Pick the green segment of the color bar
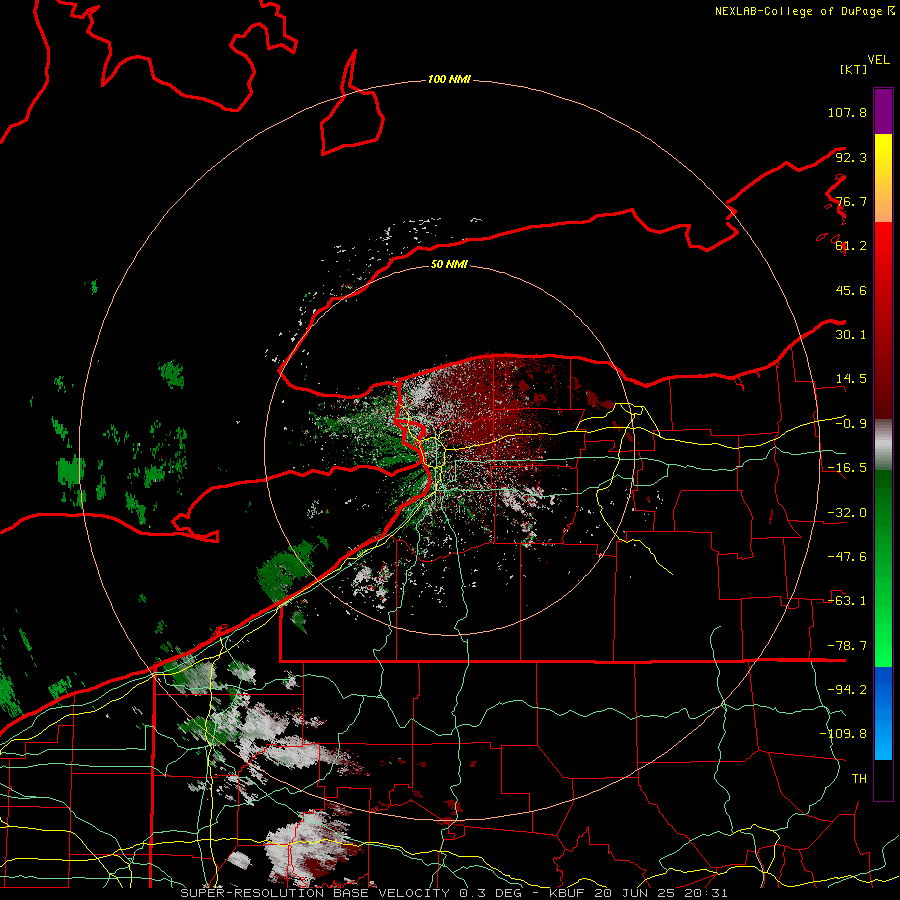Image resolution: width=900 pixels, height=900 pixels. click(x=883, y=568)
